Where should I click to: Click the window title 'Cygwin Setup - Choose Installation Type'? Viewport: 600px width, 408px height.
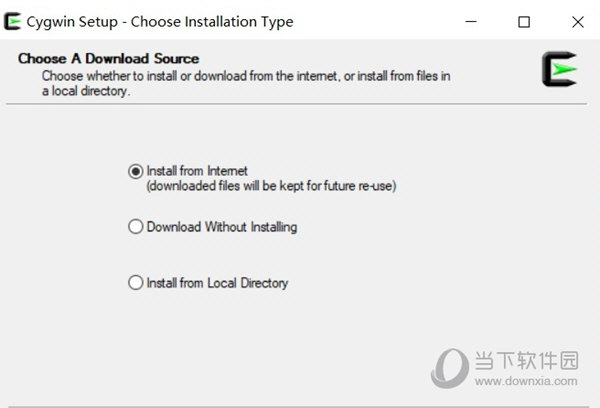[160, 22]
